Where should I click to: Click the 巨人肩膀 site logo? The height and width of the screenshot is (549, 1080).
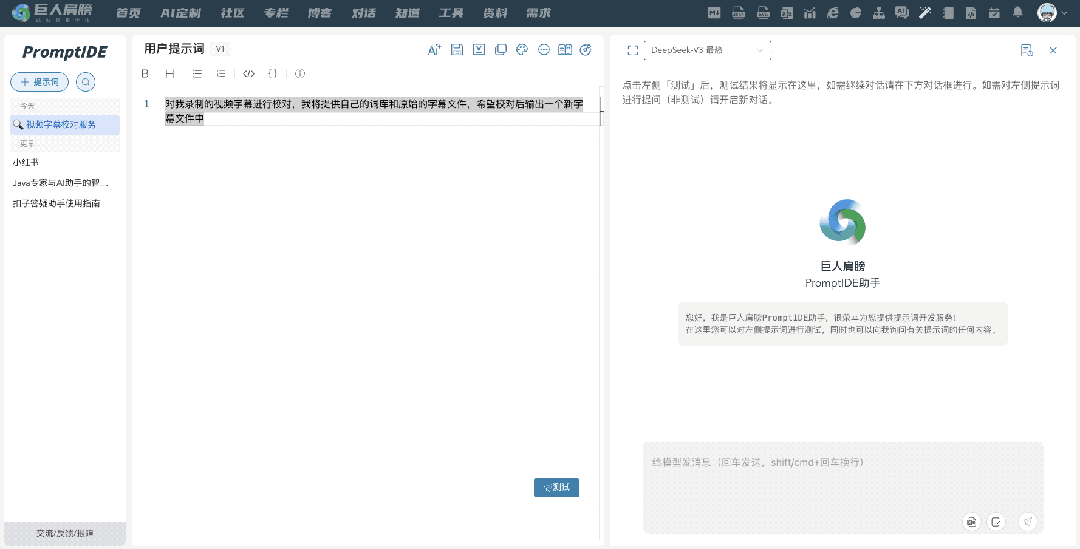tap(52, 12)
